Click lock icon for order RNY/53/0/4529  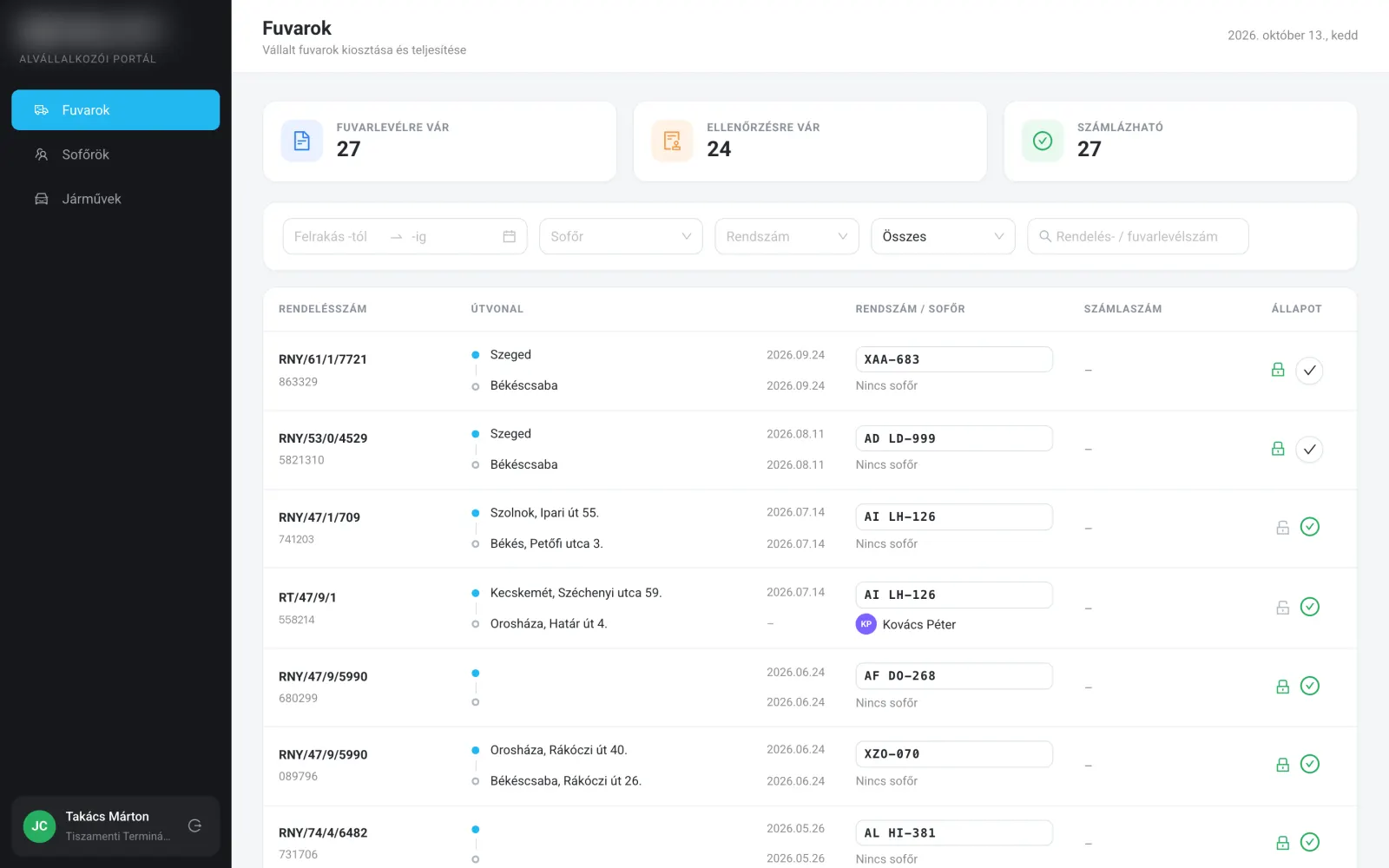point(1278,449)
